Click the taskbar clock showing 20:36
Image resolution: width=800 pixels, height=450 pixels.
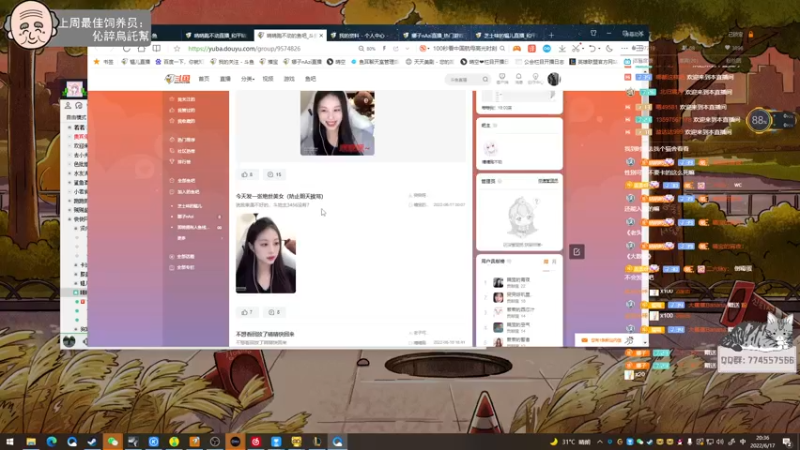click(763, 442)
